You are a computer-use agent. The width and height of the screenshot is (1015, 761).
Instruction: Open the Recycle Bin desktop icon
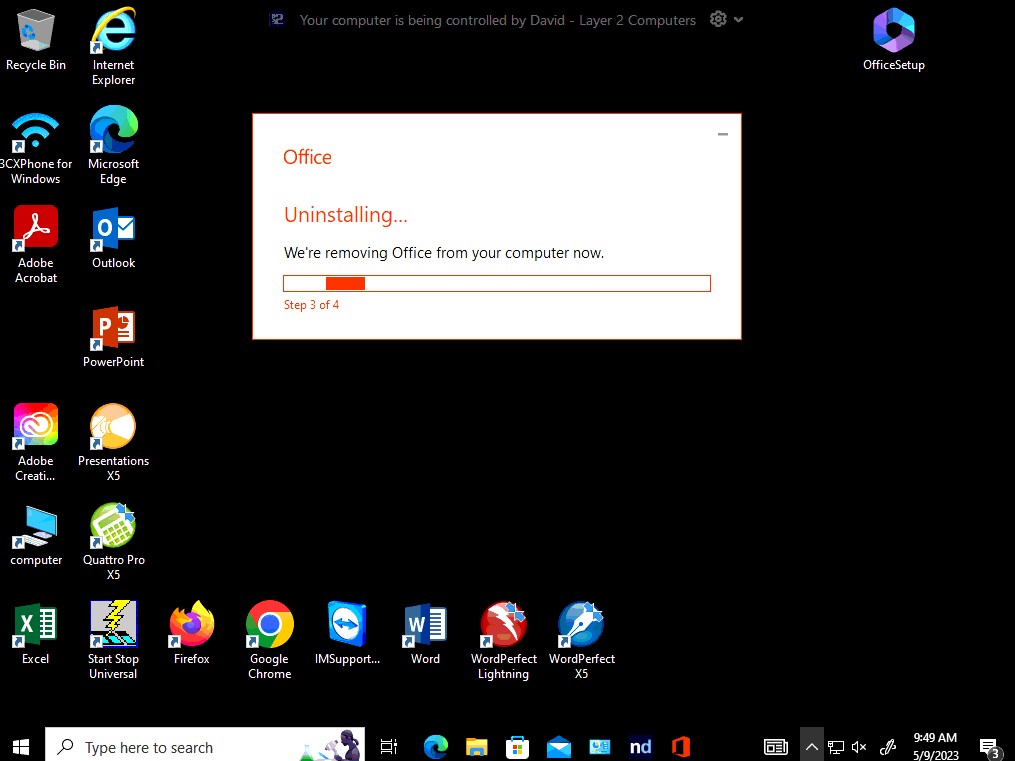click(36, 40)
